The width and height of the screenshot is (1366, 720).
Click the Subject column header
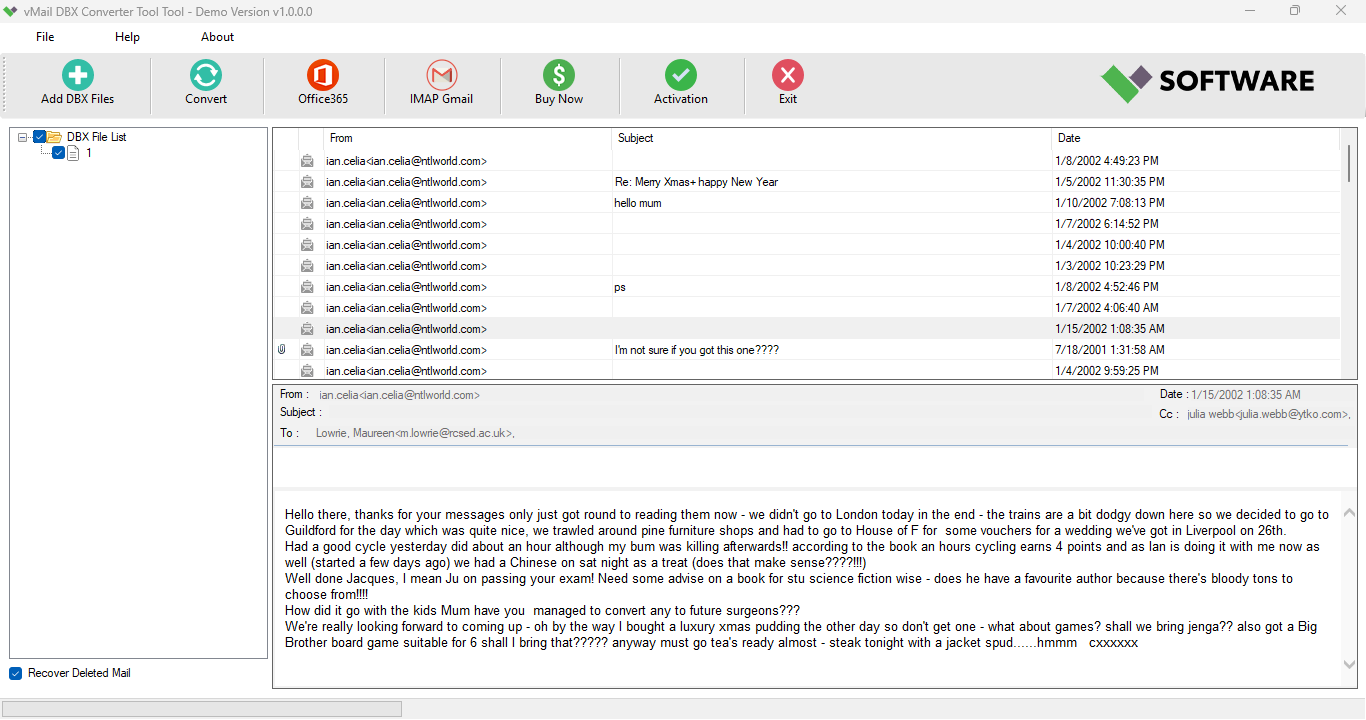tap(635, 138)
